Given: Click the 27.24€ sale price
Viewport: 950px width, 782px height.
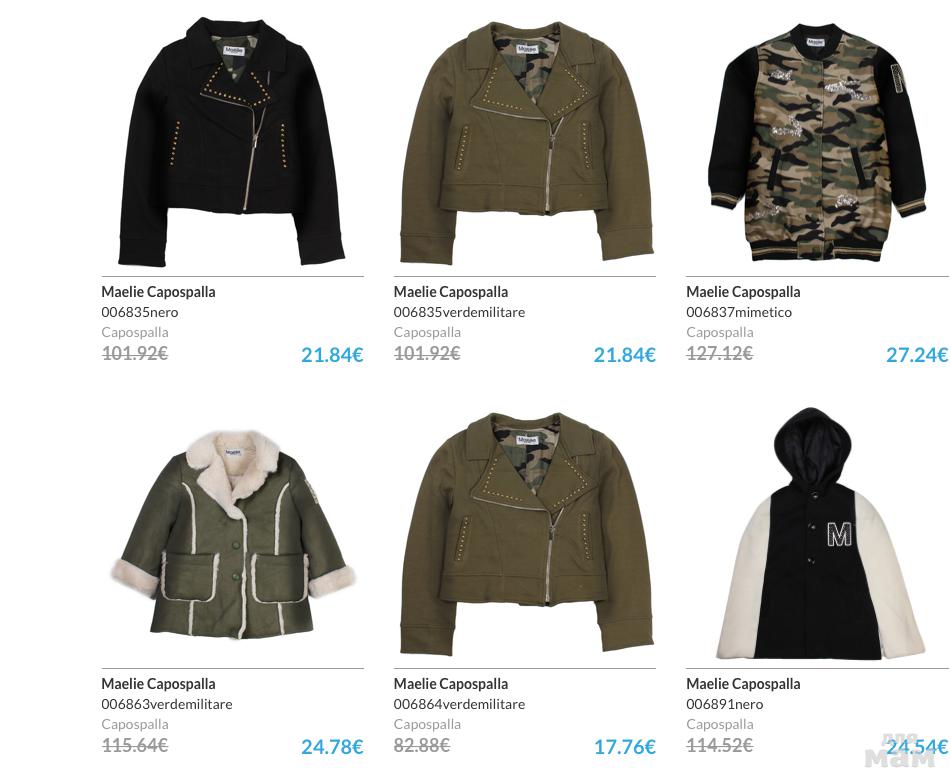Looking at the screenshot, I should pyautogui.click(x=917, y=355).
